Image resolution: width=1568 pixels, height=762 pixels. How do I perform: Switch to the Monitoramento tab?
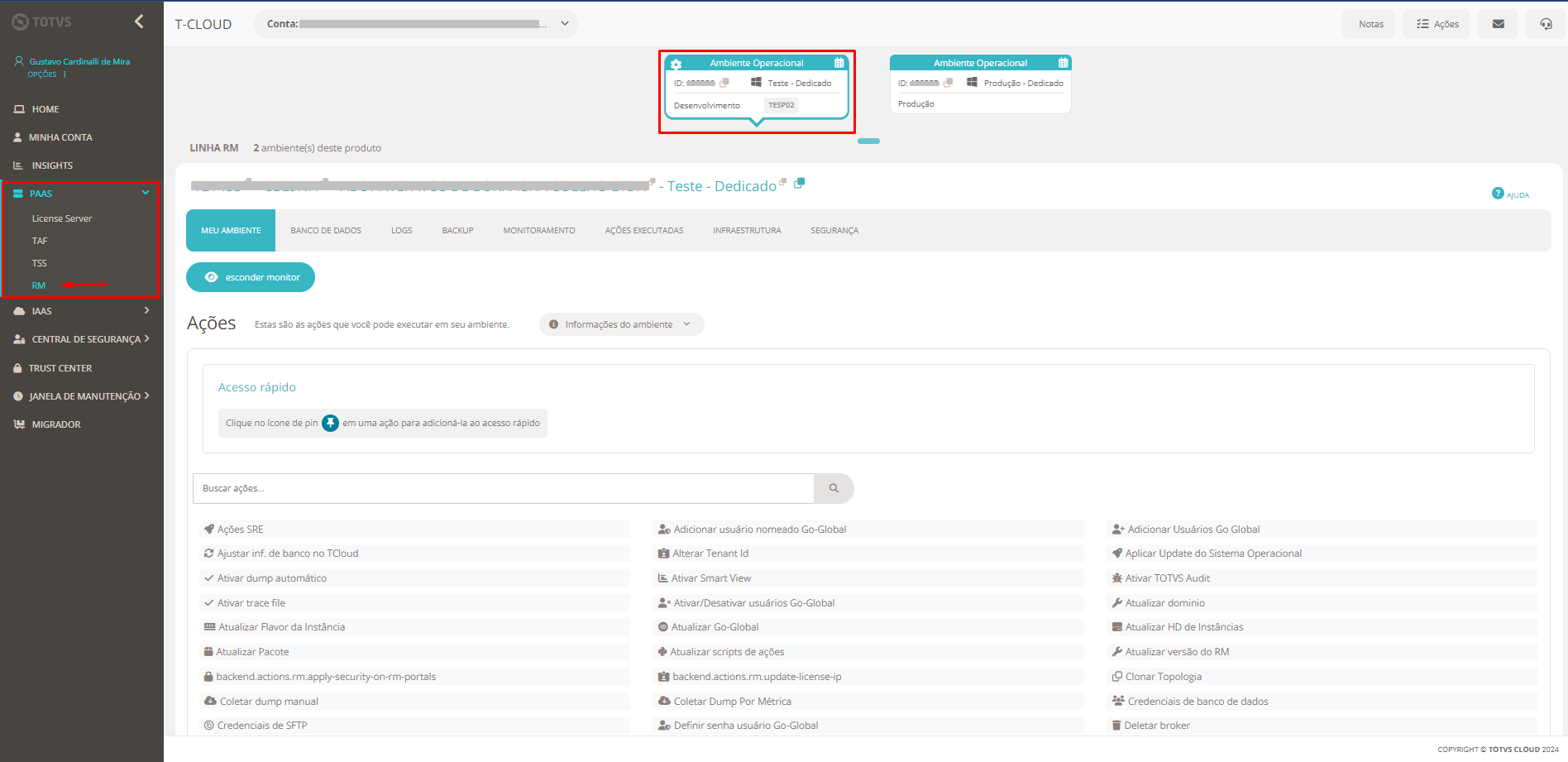click(539, 231)
